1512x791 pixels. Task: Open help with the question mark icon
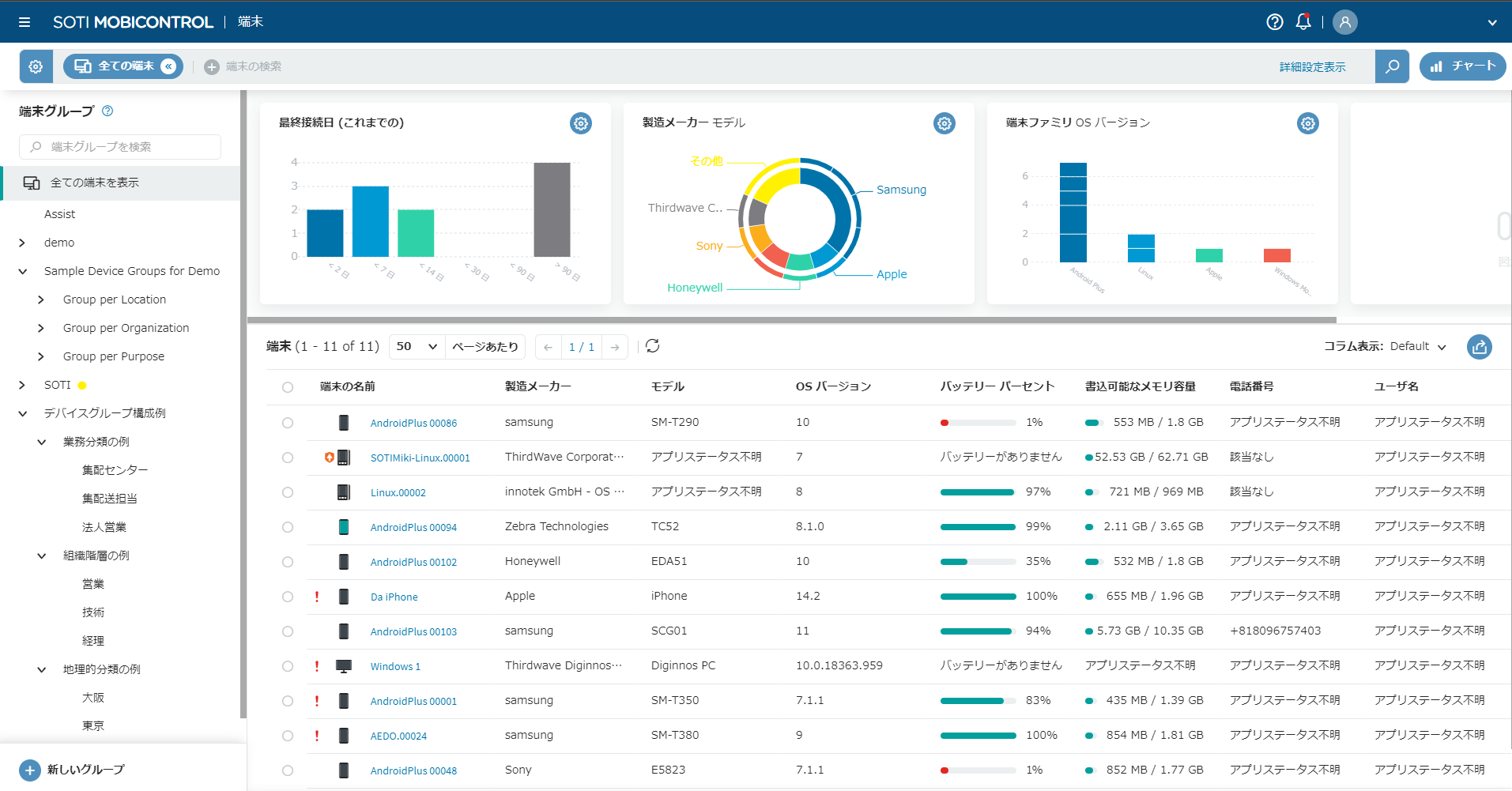click(x=1274, y=21)
